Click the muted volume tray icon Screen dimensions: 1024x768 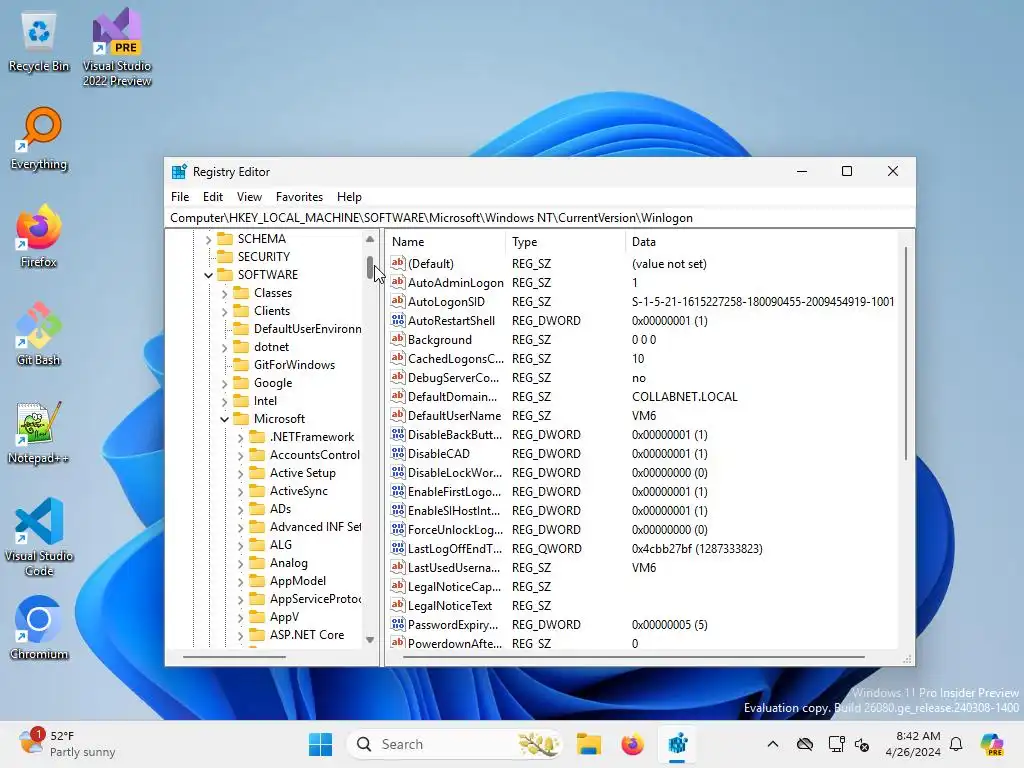[862, 744]
